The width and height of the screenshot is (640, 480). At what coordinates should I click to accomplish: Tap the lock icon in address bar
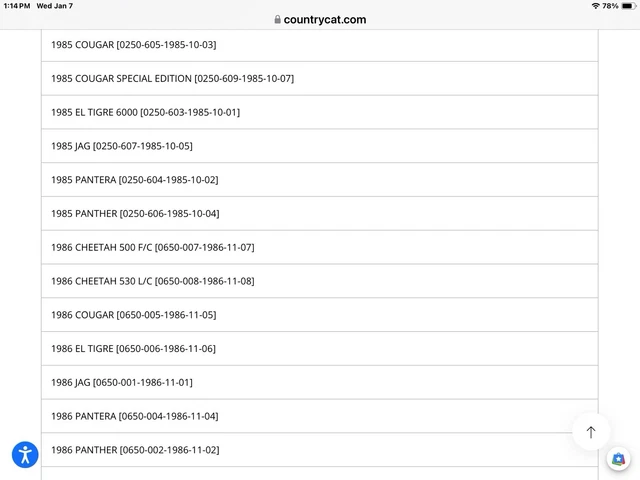click(x=277, y=19)
